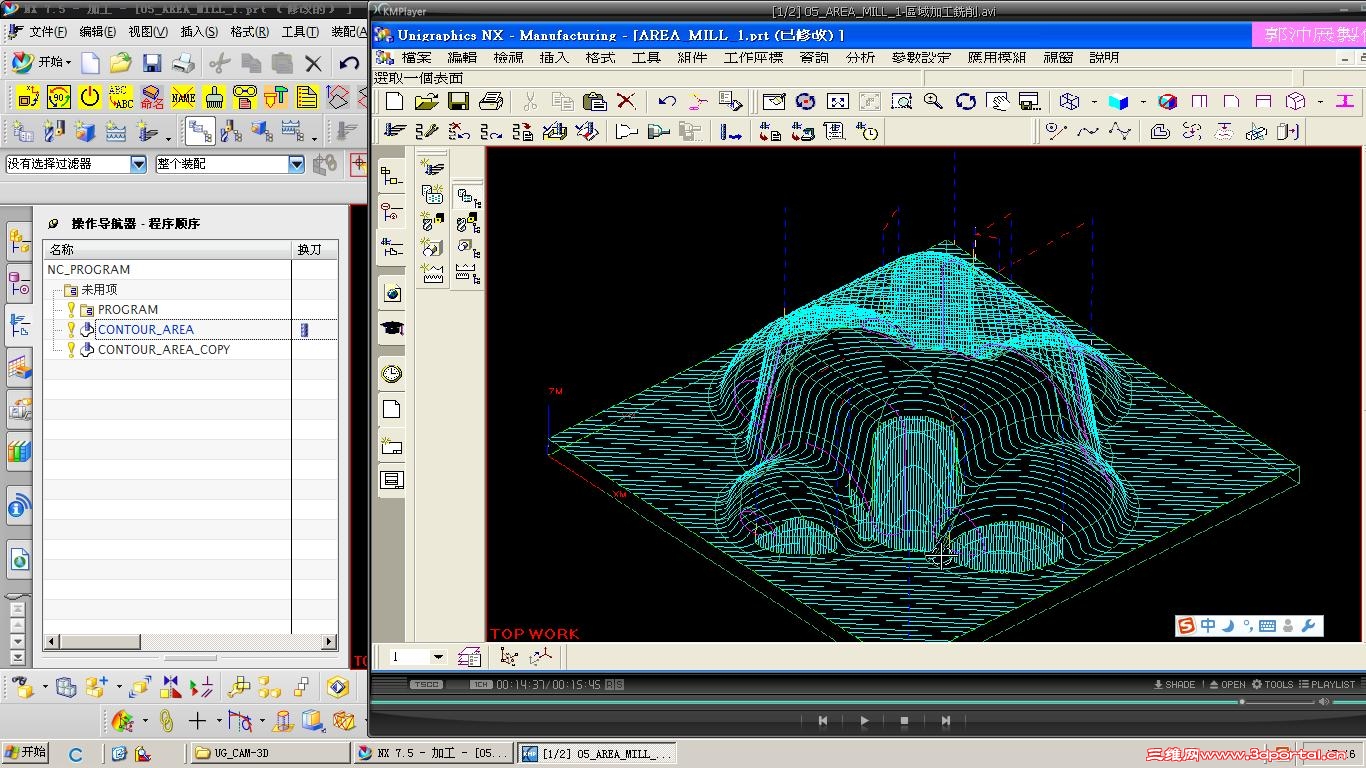The image size is (1366, 768).
Task: Click the Print icon in NX toolbar
Action: [183, 64]
